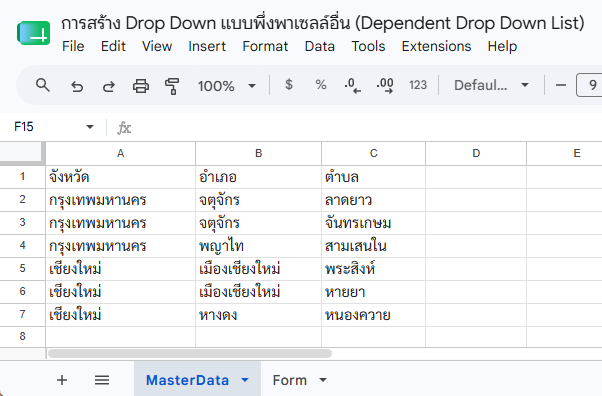Select เมืองเชียงใหม่ cell in row 5
The height and width of the screenshot is (396, 602).
(258, 269)
